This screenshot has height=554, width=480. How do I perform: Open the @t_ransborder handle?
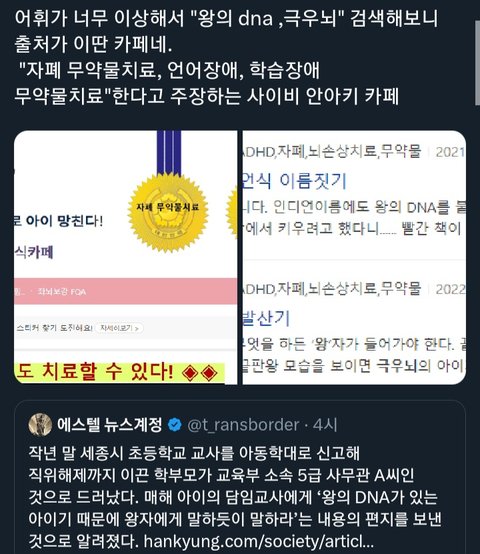click(x=243, y=425)
